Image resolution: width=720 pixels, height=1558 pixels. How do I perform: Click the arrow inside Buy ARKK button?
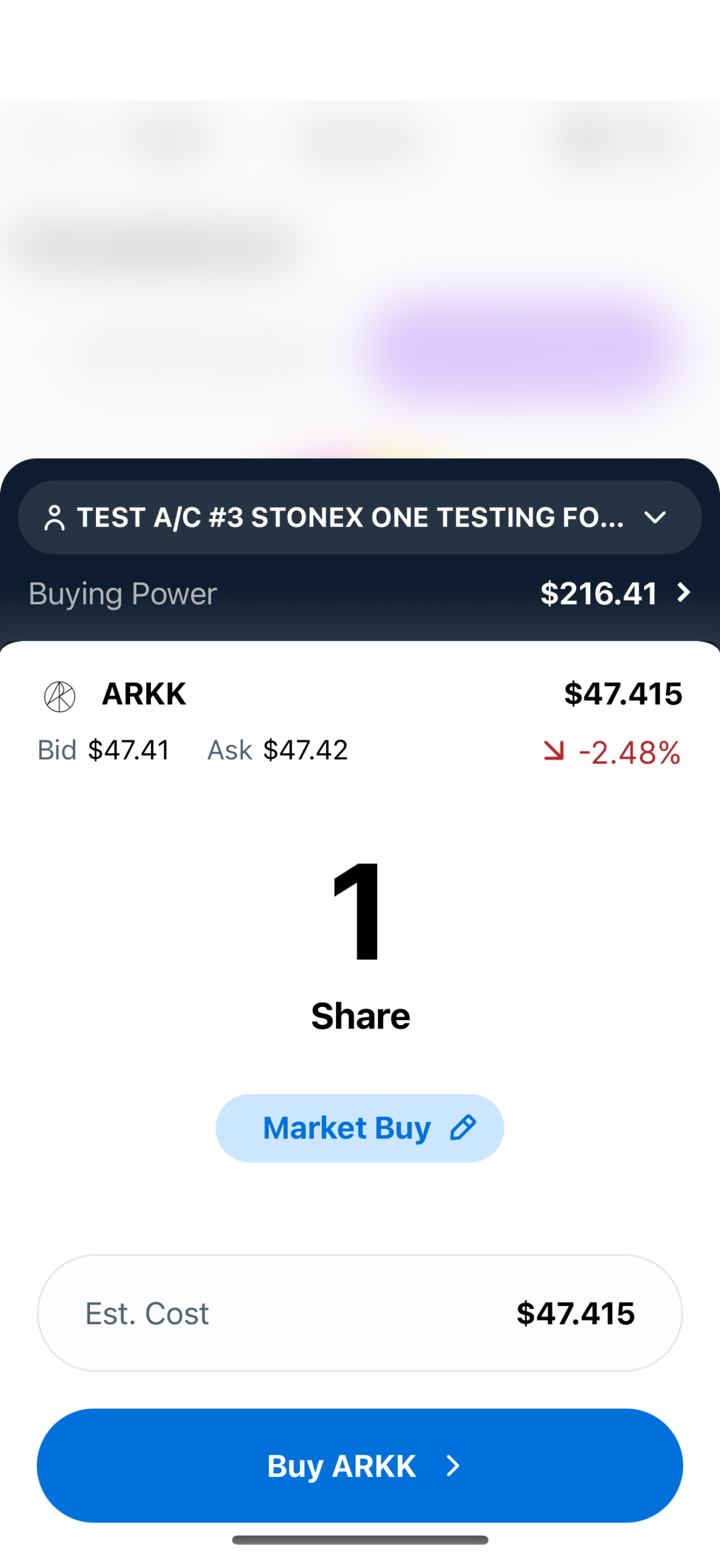454,1466
